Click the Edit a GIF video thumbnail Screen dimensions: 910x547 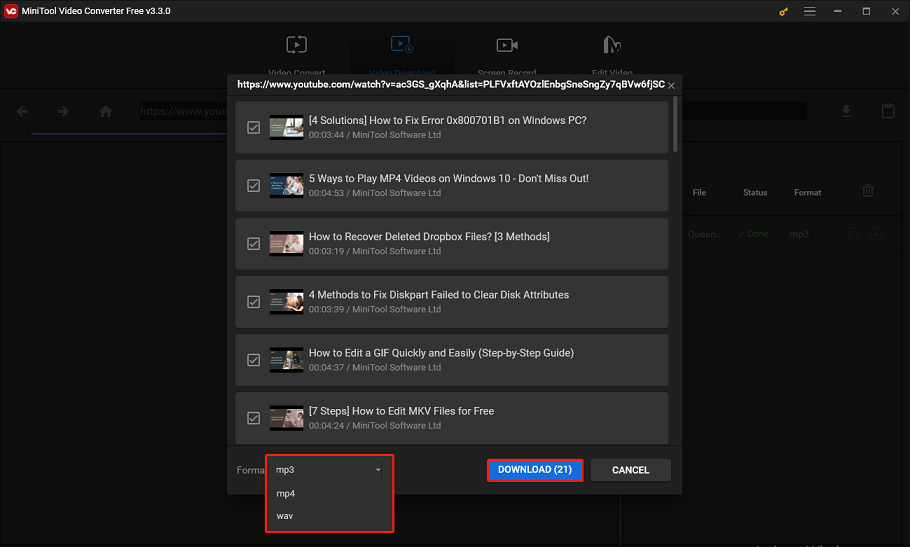(x=286, y=360)
